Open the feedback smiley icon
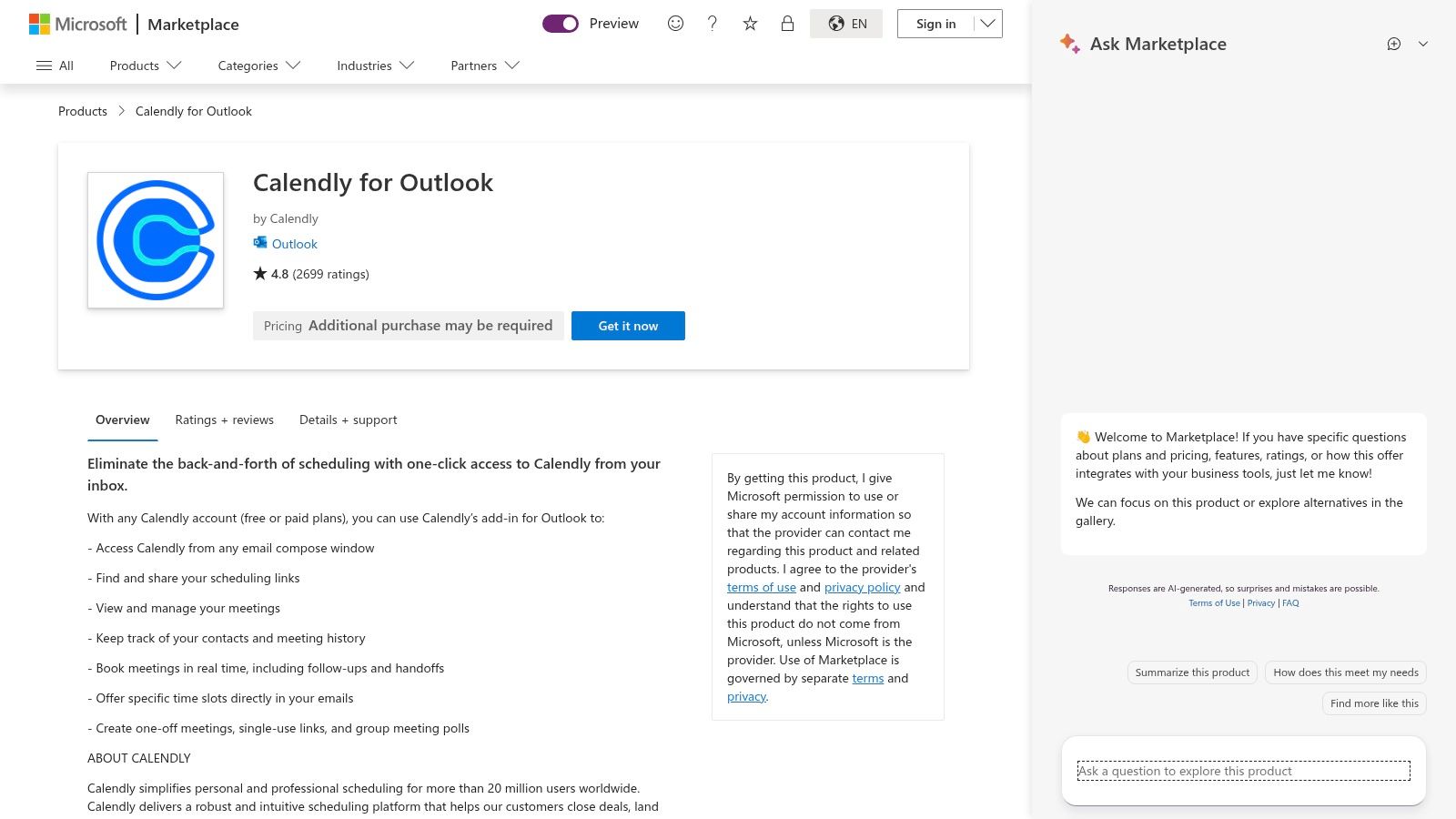Image resolution: width=1456 pixels, height=819 pixels. [675, 24]
